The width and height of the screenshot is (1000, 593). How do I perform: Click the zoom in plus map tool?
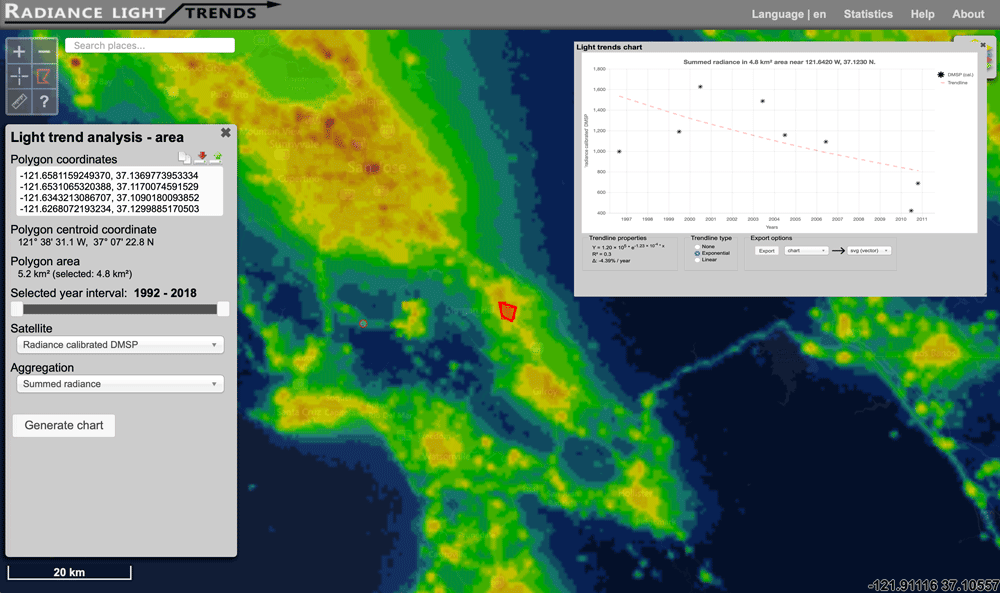tap(20, 51)
